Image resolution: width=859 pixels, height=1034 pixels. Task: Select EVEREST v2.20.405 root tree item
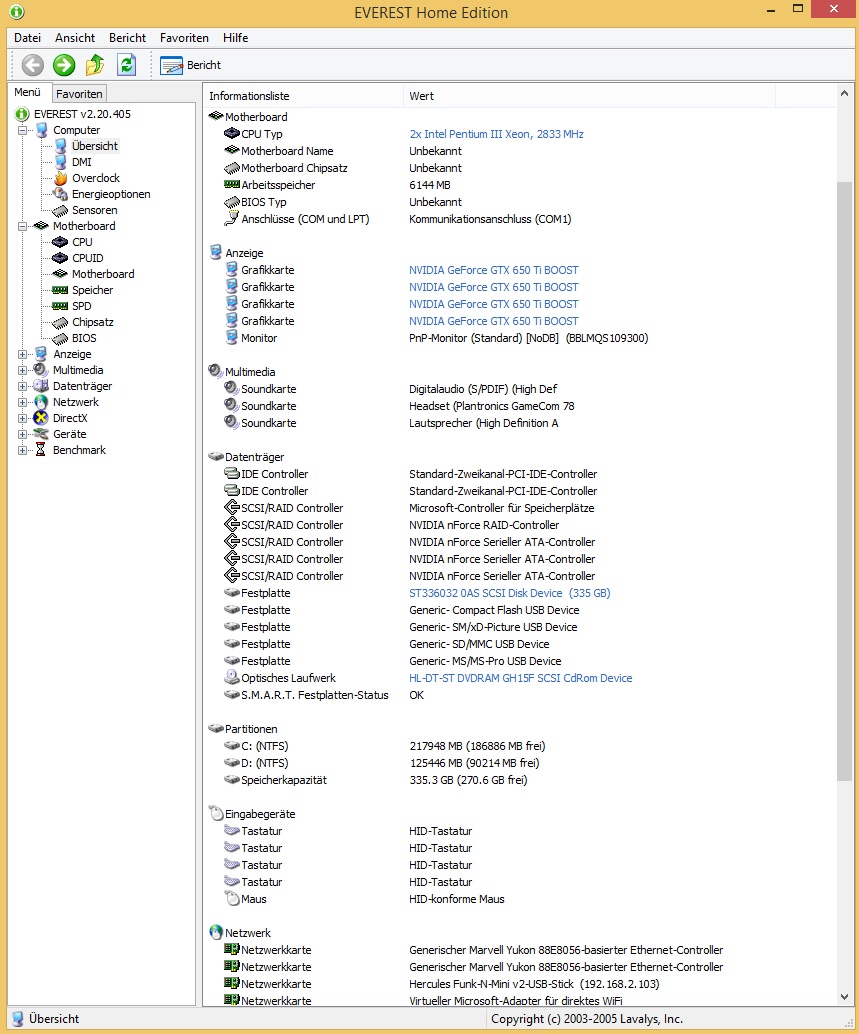coord(82,114)
